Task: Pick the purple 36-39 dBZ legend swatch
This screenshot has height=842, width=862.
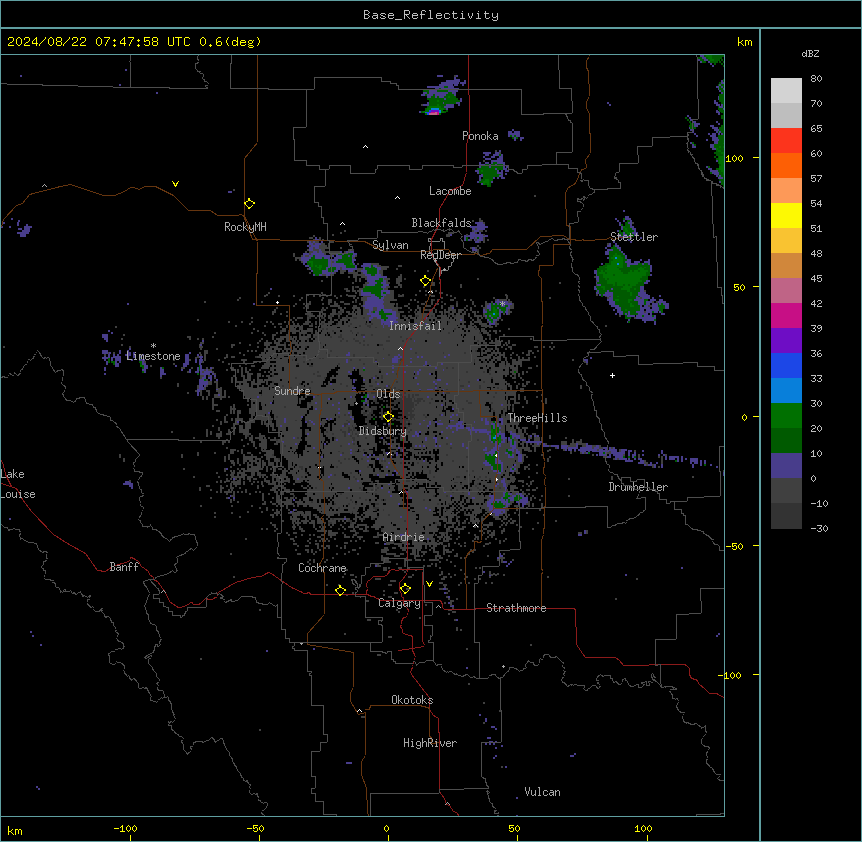Action: (x=786, y=341)
